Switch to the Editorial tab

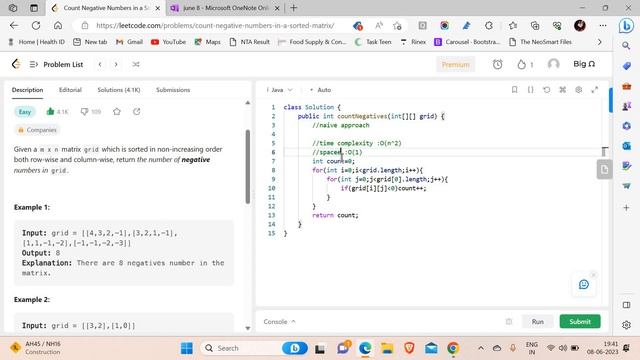tap(70, 90)
